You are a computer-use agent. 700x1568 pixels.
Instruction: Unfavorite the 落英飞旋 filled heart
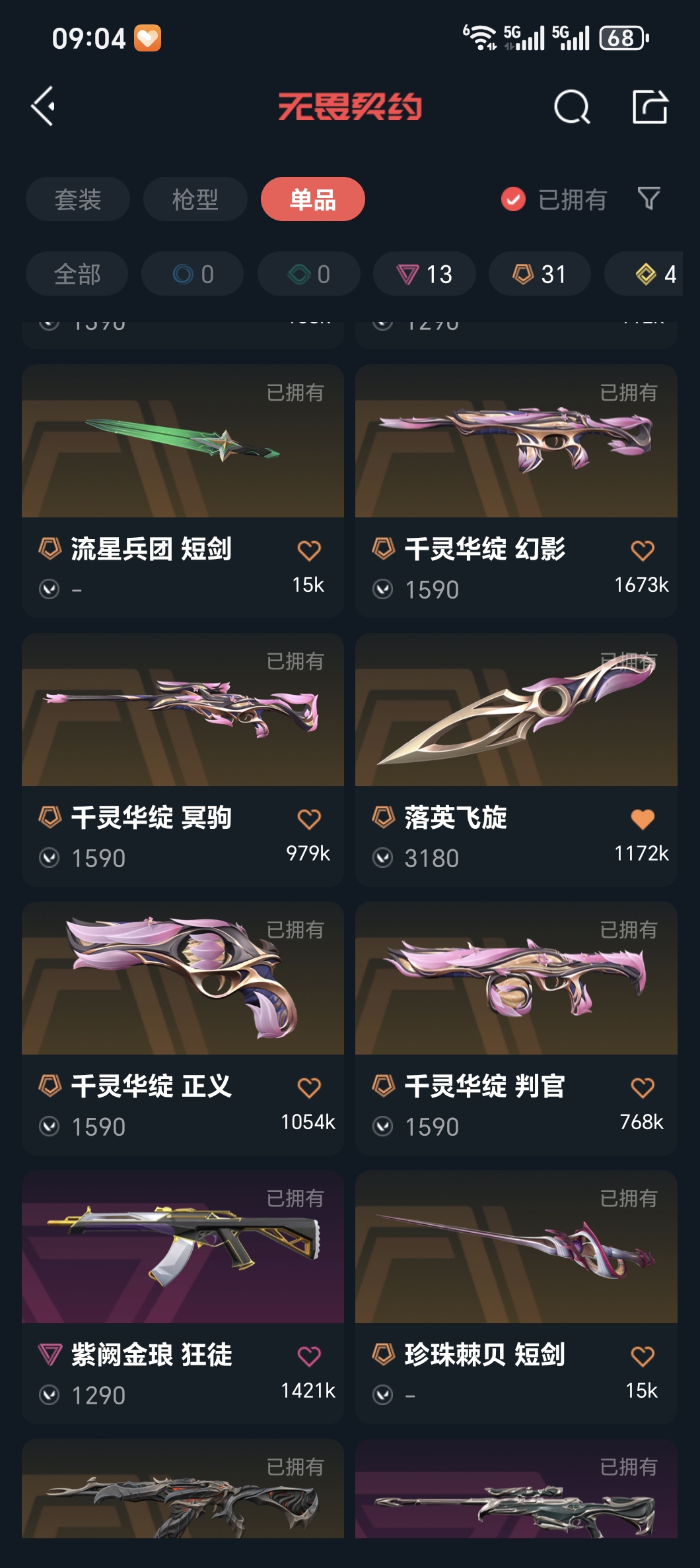642,818
